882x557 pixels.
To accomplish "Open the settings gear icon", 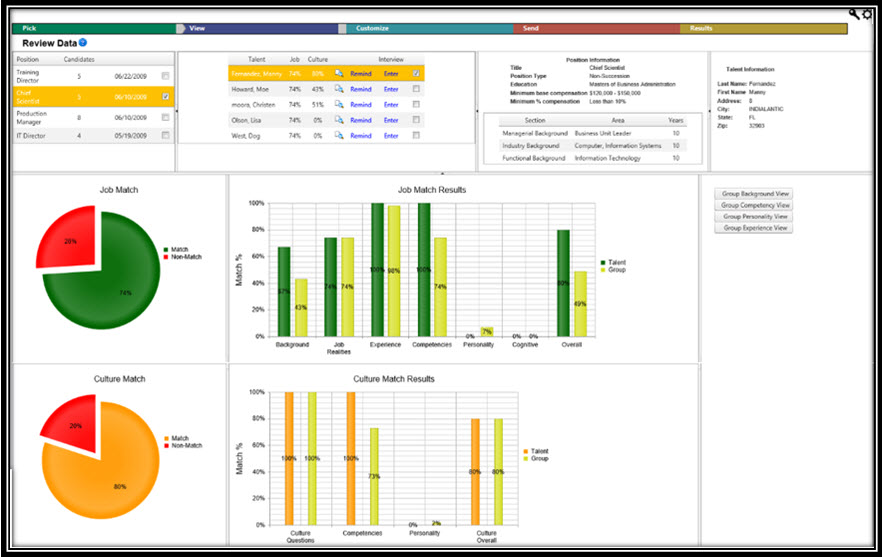I will [x=867, y=14].
